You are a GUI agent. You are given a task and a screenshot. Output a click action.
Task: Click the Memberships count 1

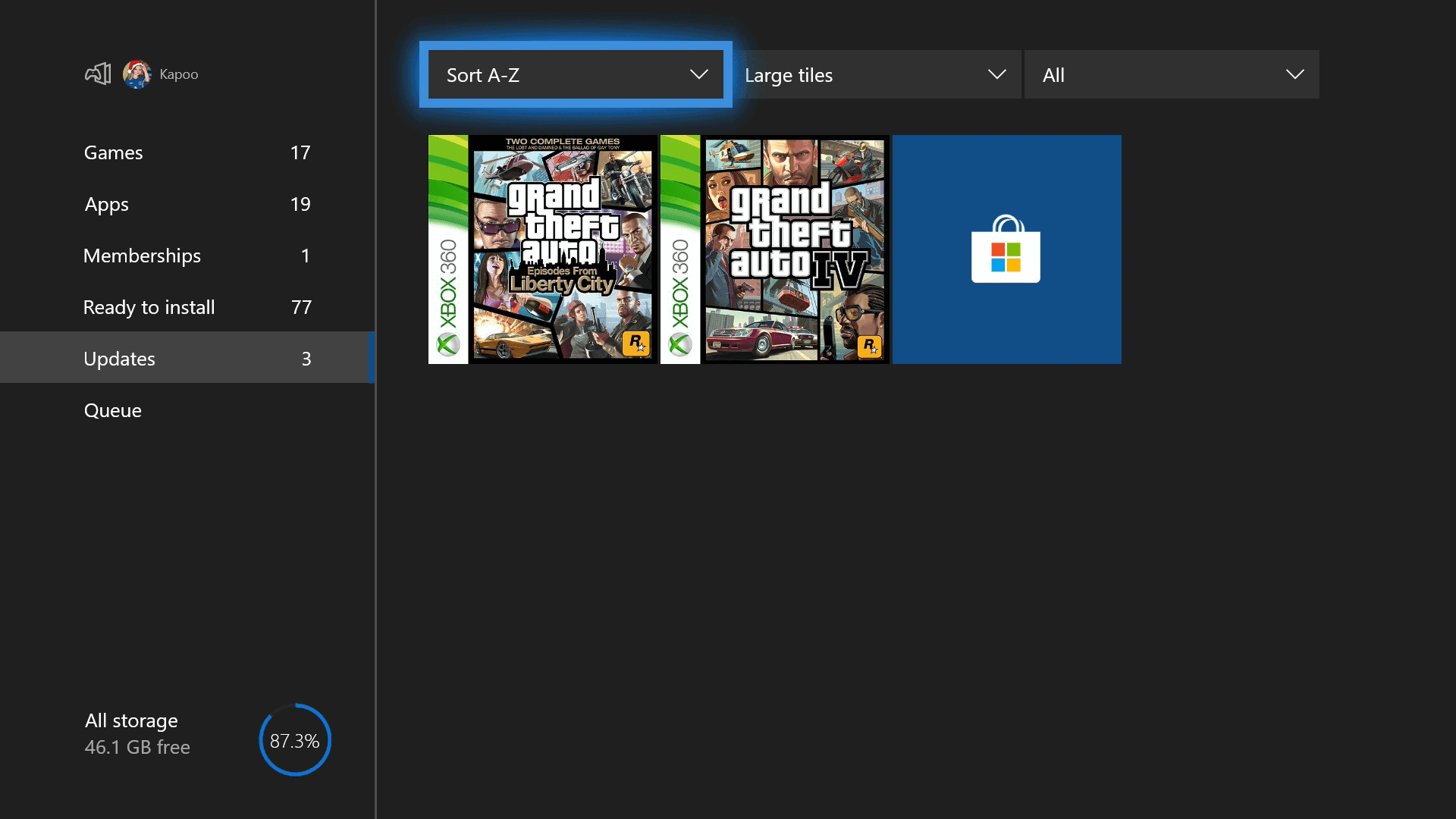(x=306, y=256)
